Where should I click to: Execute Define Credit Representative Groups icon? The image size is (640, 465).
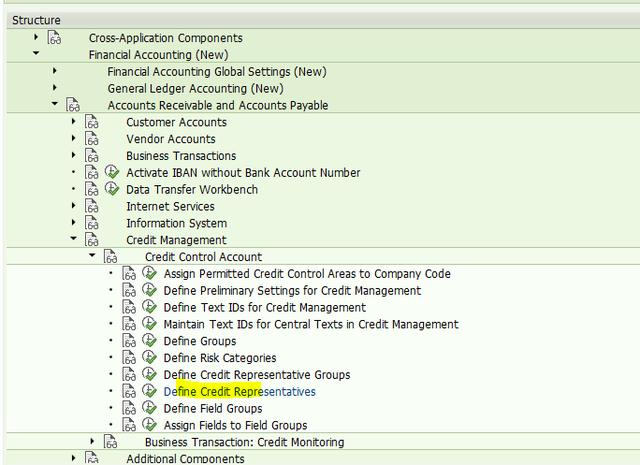point(149,374)
